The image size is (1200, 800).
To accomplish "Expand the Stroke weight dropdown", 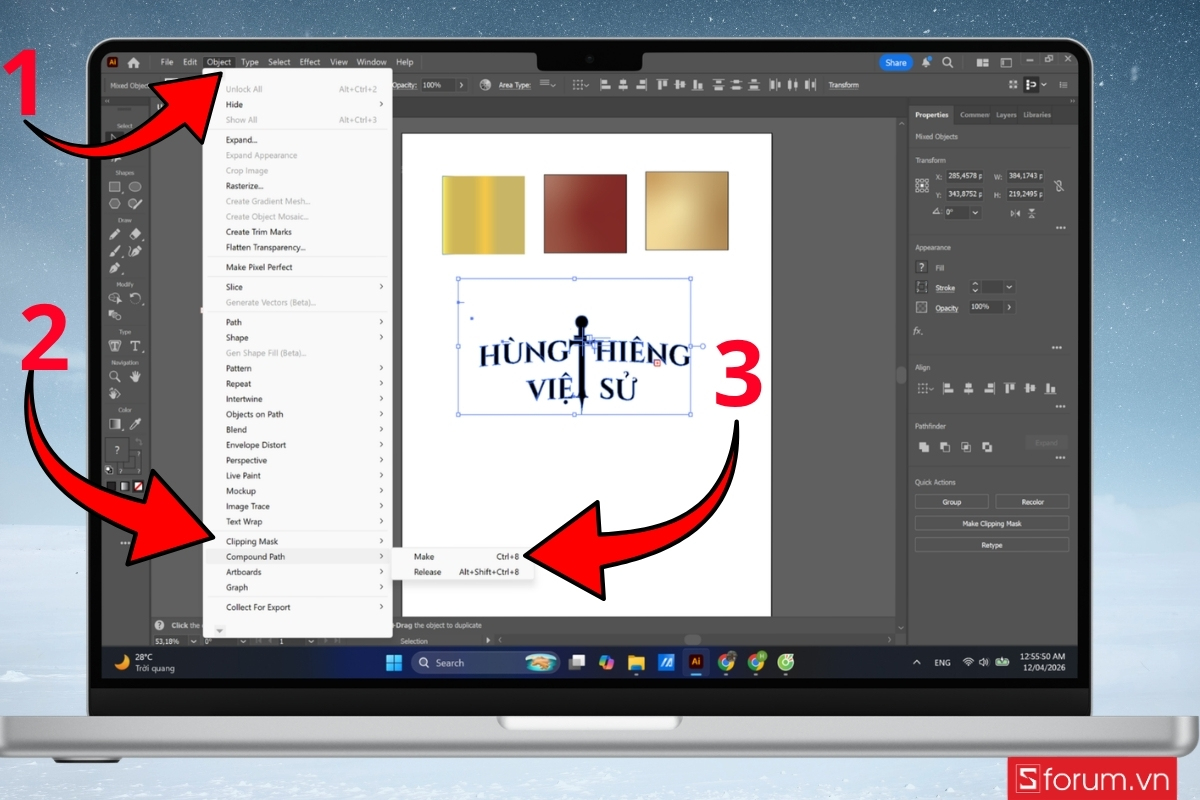I will click(x=1008, y=286).
